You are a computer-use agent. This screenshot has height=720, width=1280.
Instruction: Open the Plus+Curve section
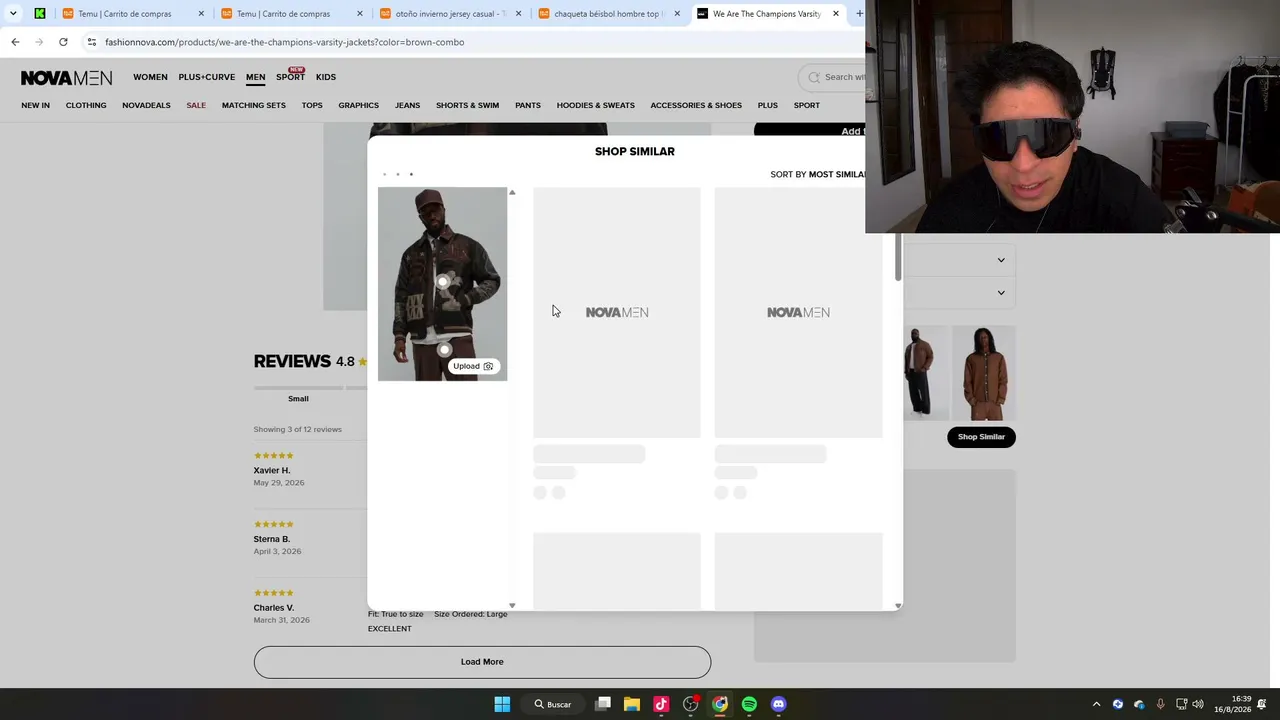207,77
